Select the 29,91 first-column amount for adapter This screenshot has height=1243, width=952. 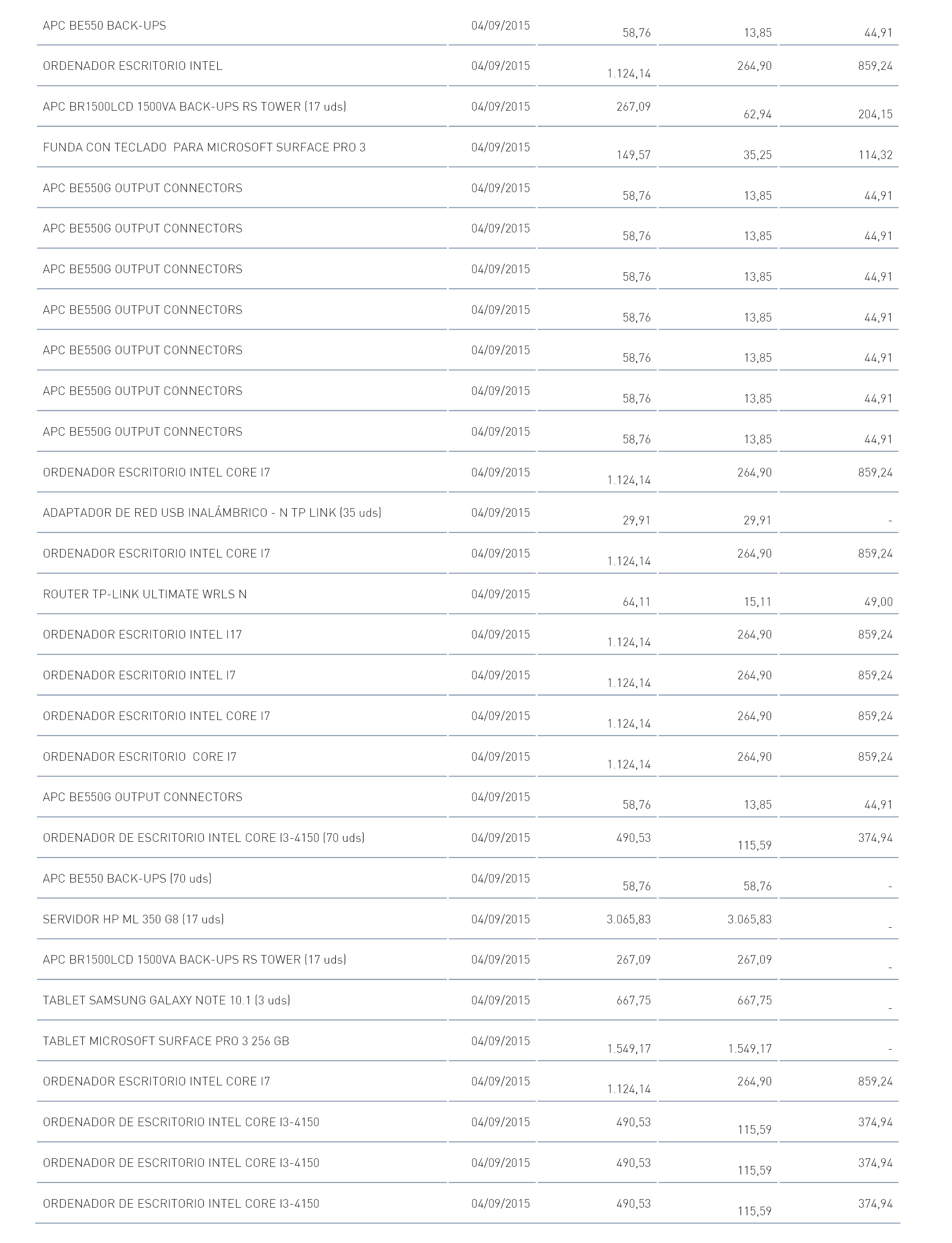coord(636,521)
